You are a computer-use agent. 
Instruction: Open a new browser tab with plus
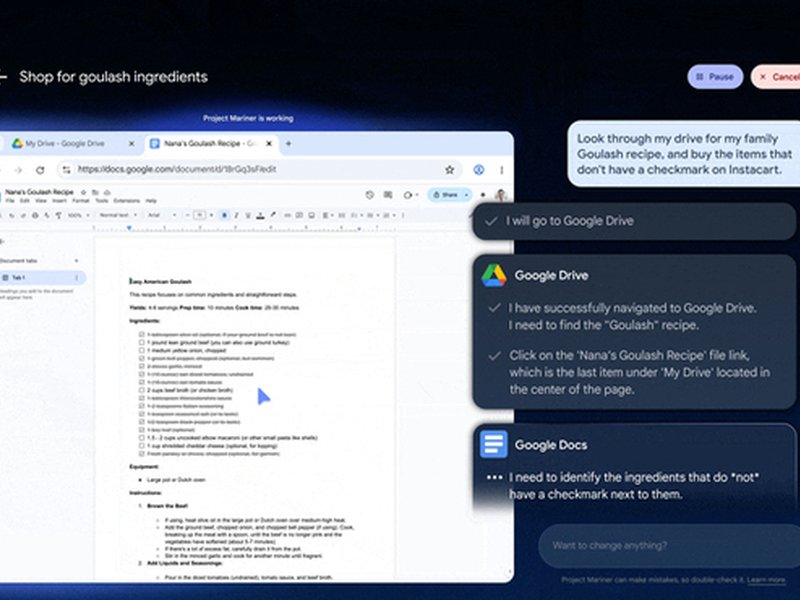pyautogui.click(x=288, y=143)
